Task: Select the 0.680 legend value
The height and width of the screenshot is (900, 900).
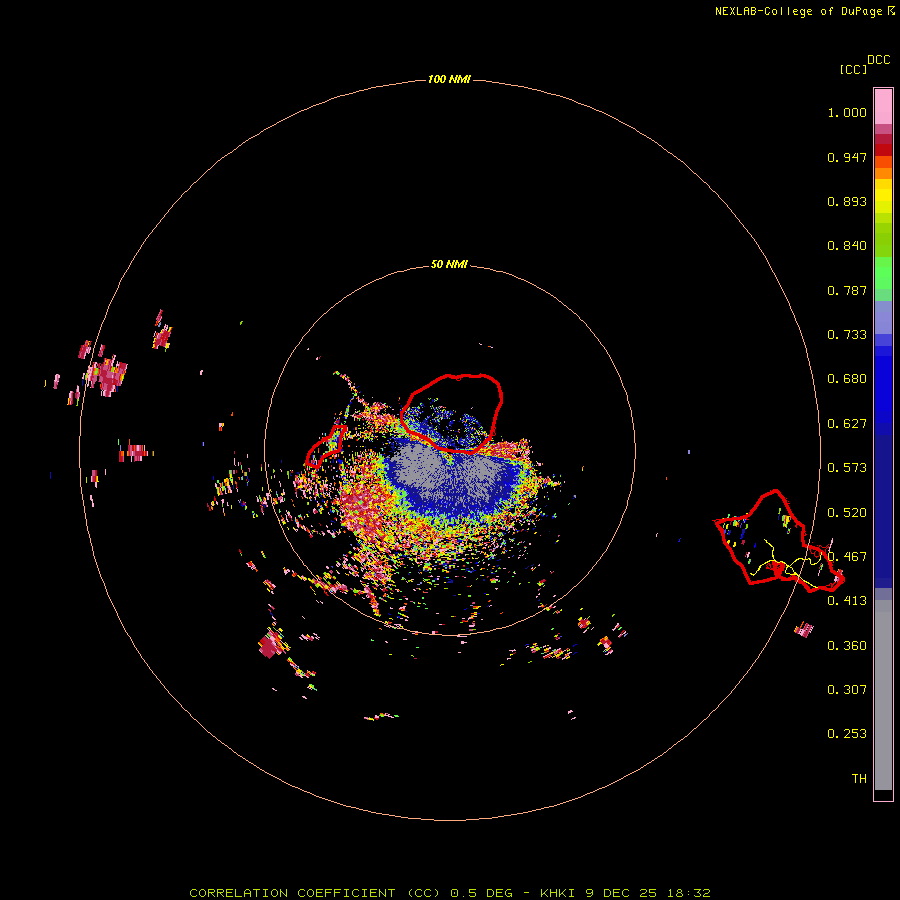Action: tap(847, 379)
